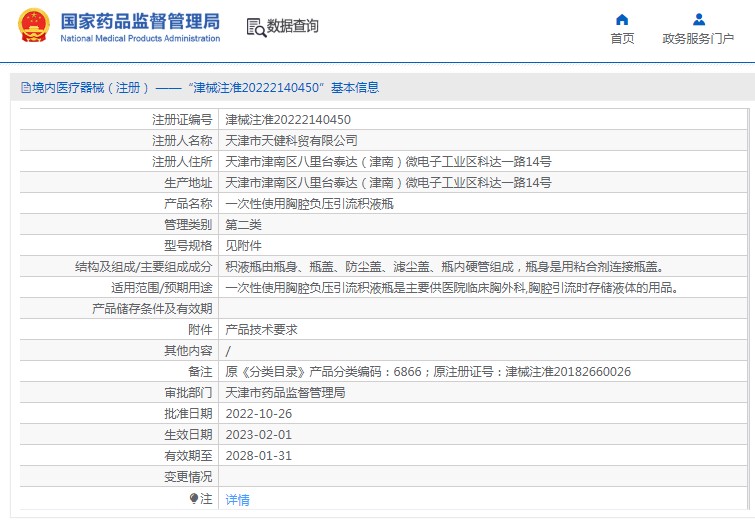Open the 详情 link
The image size is (755, 527).
237,500
